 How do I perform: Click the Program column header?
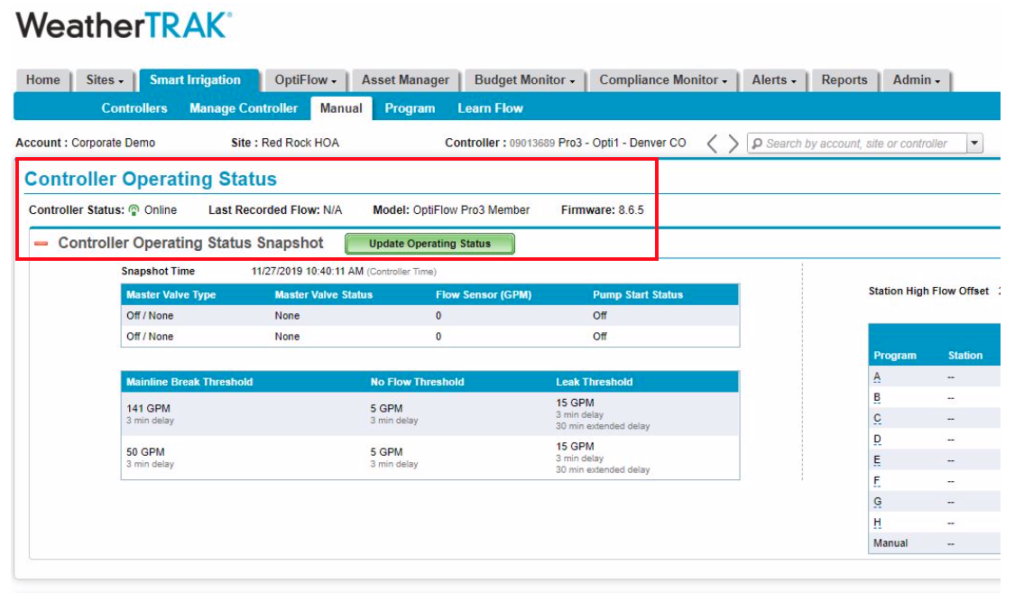(895, 356)
